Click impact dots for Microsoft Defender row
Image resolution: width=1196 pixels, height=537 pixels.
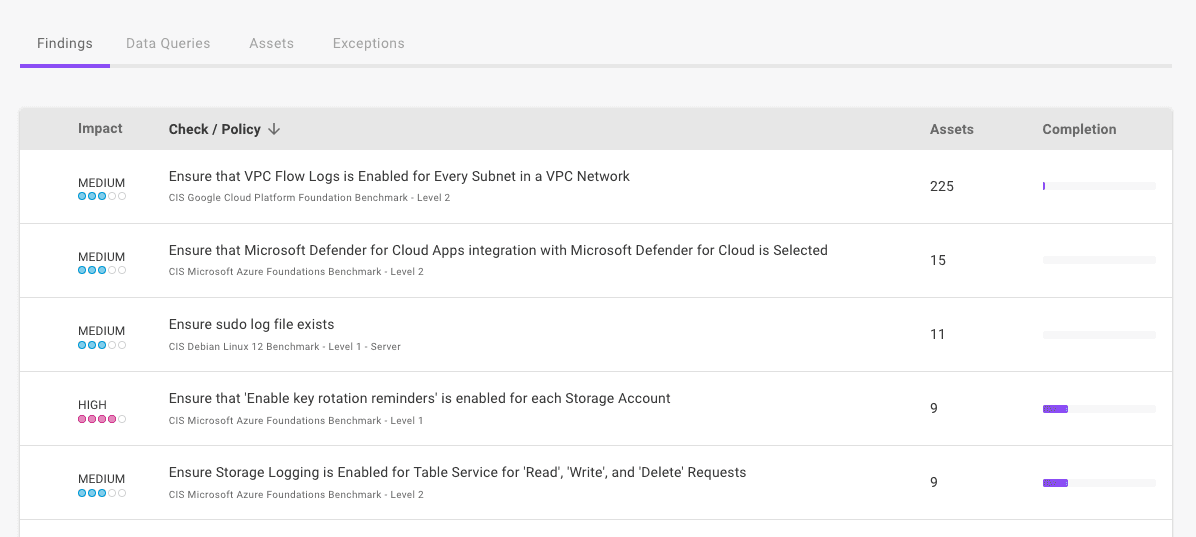pyautogui.click(x=102, y=271)
